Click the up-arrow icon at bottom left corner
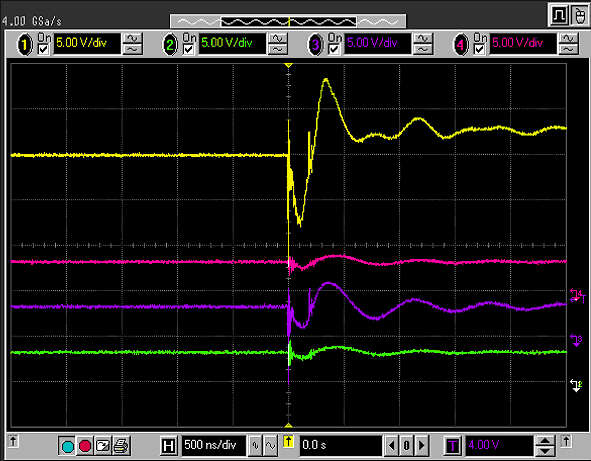 pos(13,441)
